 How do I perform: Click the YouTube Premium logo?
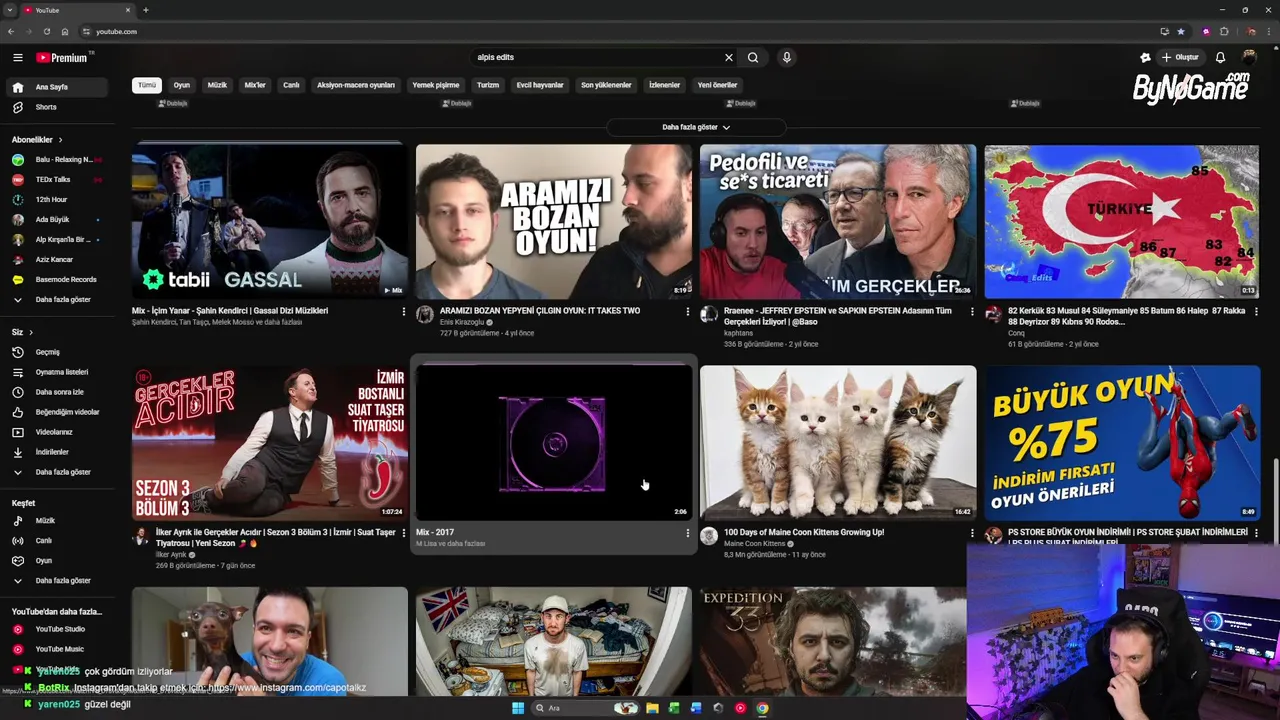(62, 58)
